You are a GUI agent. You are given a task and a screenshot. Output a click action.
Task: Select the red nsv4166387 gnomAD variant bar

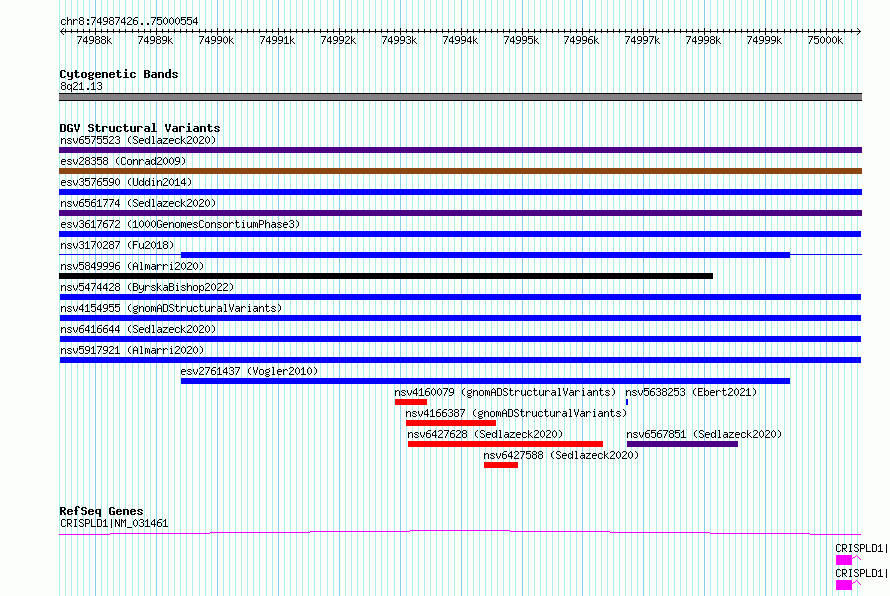(451, 423)
